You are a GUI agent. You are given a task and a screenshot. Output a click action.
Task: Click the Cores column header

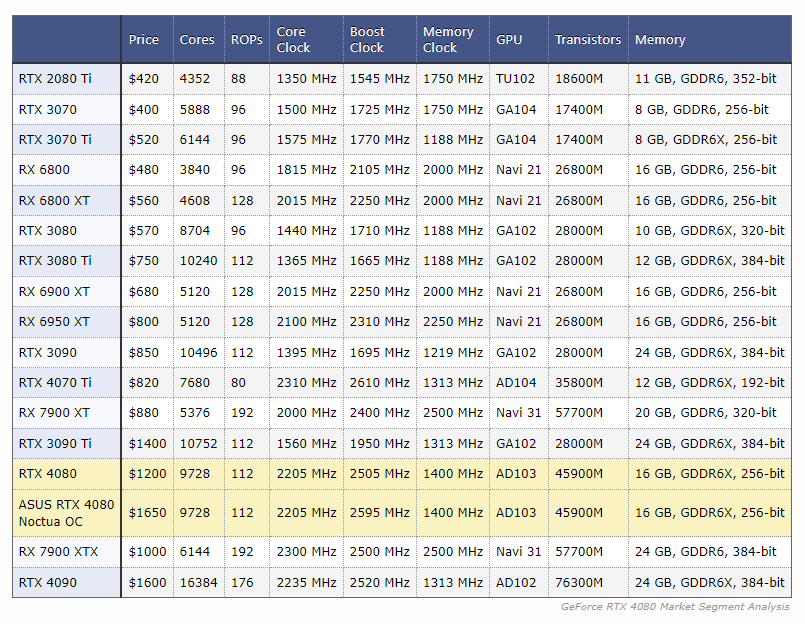pos(197,40)
